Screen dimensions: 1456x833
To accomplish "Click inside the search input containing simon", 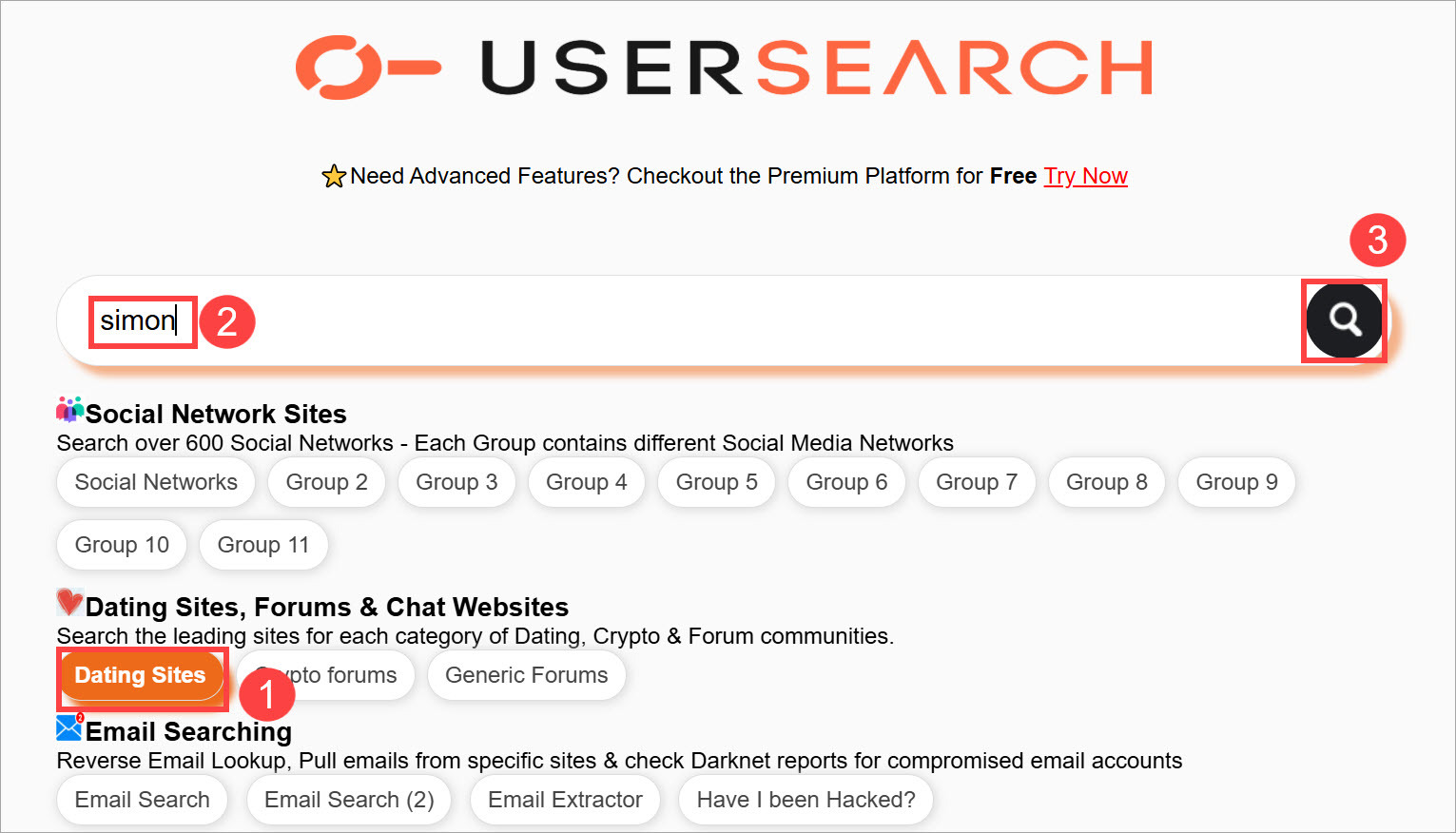I will tap(141, 320).
